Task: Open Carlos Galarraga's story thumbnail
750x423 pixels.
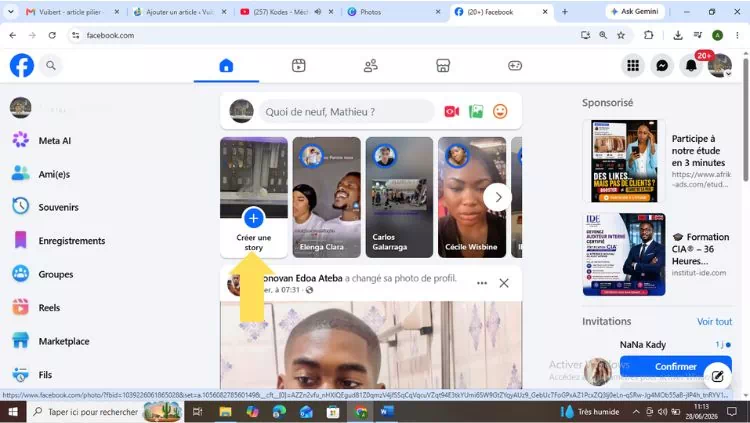Action: [399, 197]
